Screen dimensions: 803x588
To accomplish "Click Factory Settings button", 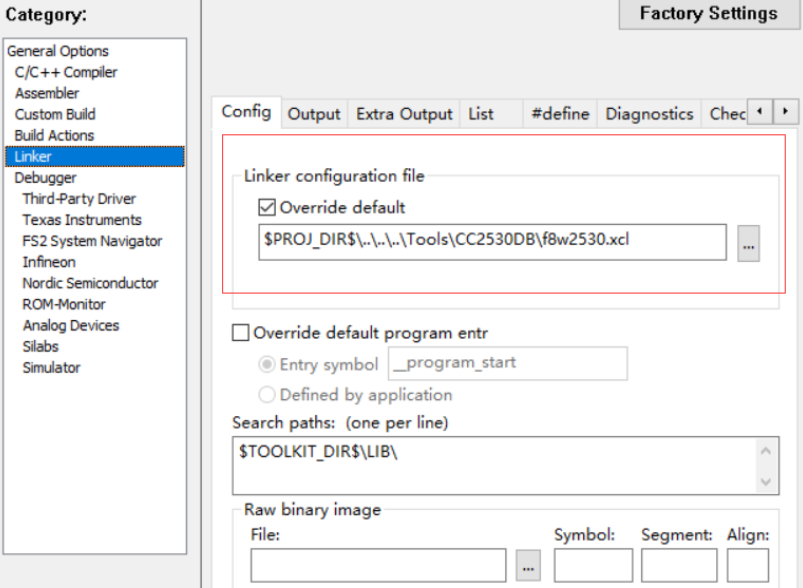I will (709, 14).
